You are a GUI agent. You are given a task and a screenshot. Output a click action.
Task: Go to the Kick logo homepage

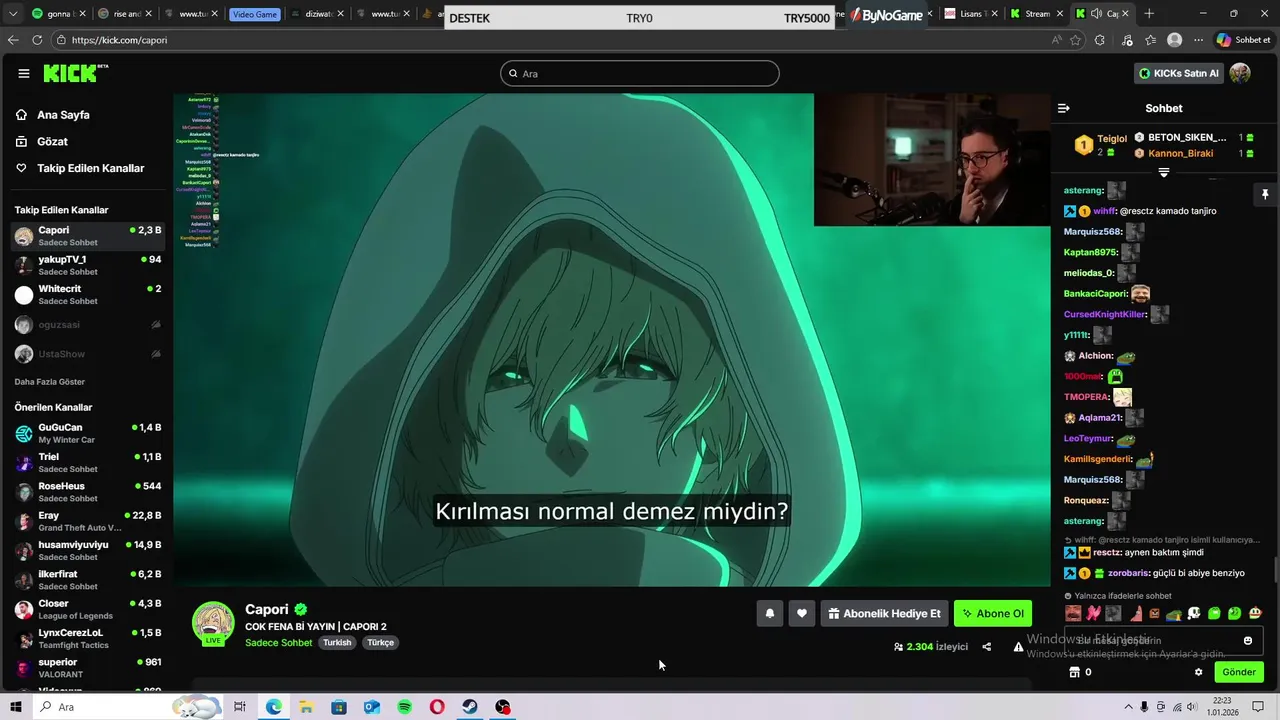[x=76, y=73]
